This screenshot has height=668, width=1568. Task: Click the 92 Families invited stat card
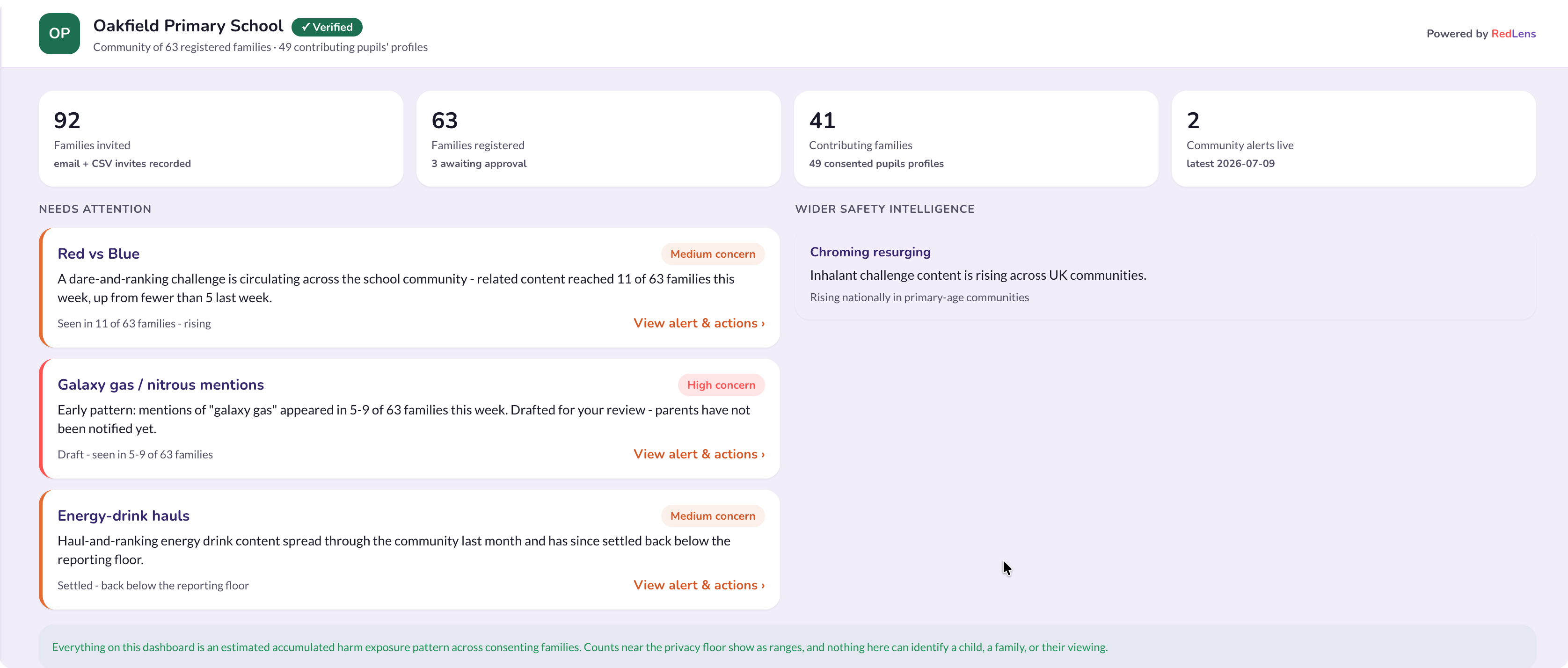coord(221,139)
